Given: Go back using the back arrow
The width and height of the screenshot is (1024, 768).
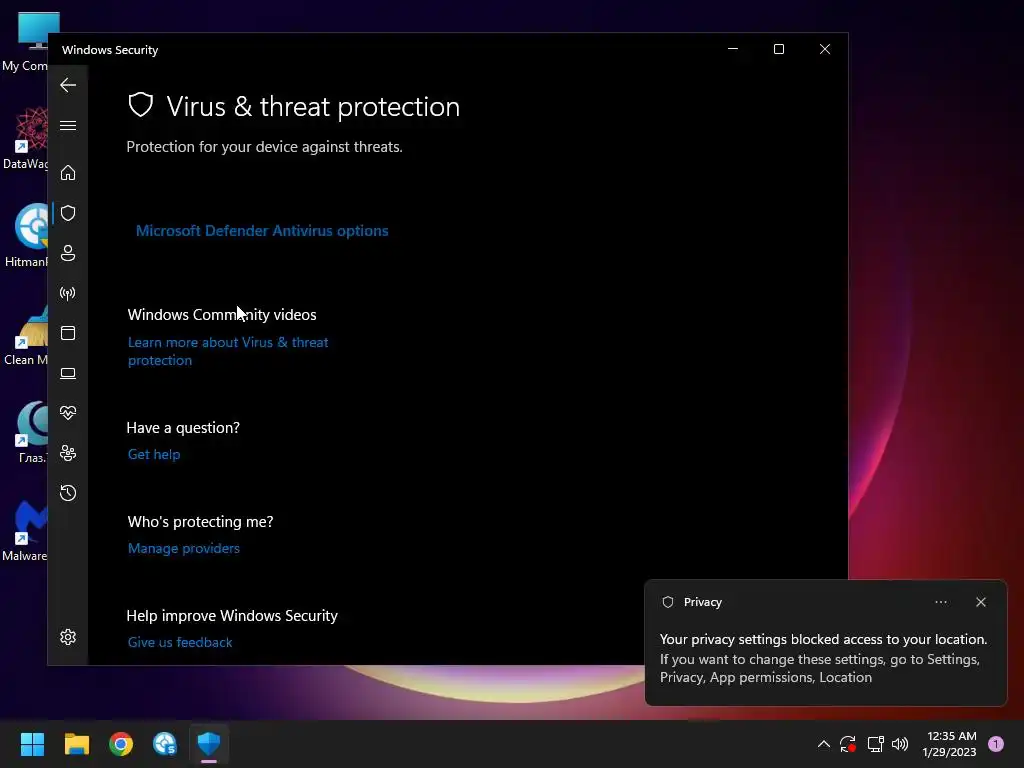Looking at the screenshot, I should click(x=68, y=85).
